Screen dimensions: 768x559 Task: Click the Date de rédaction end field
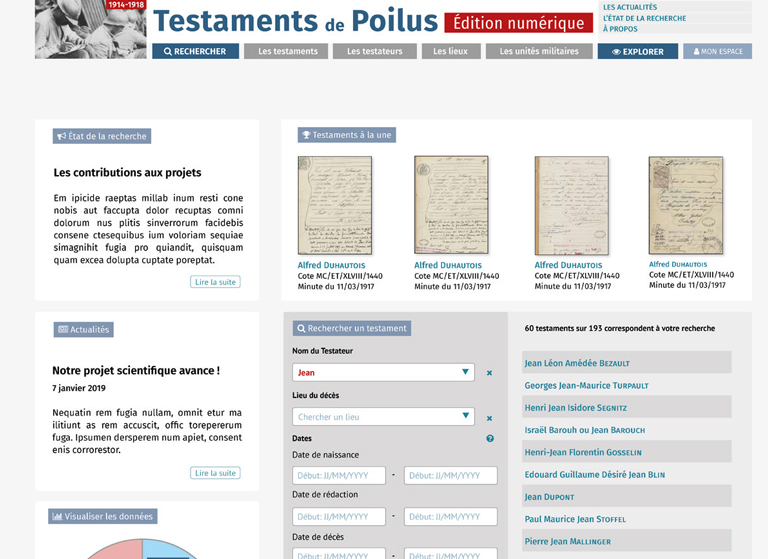tap(451, 516)
